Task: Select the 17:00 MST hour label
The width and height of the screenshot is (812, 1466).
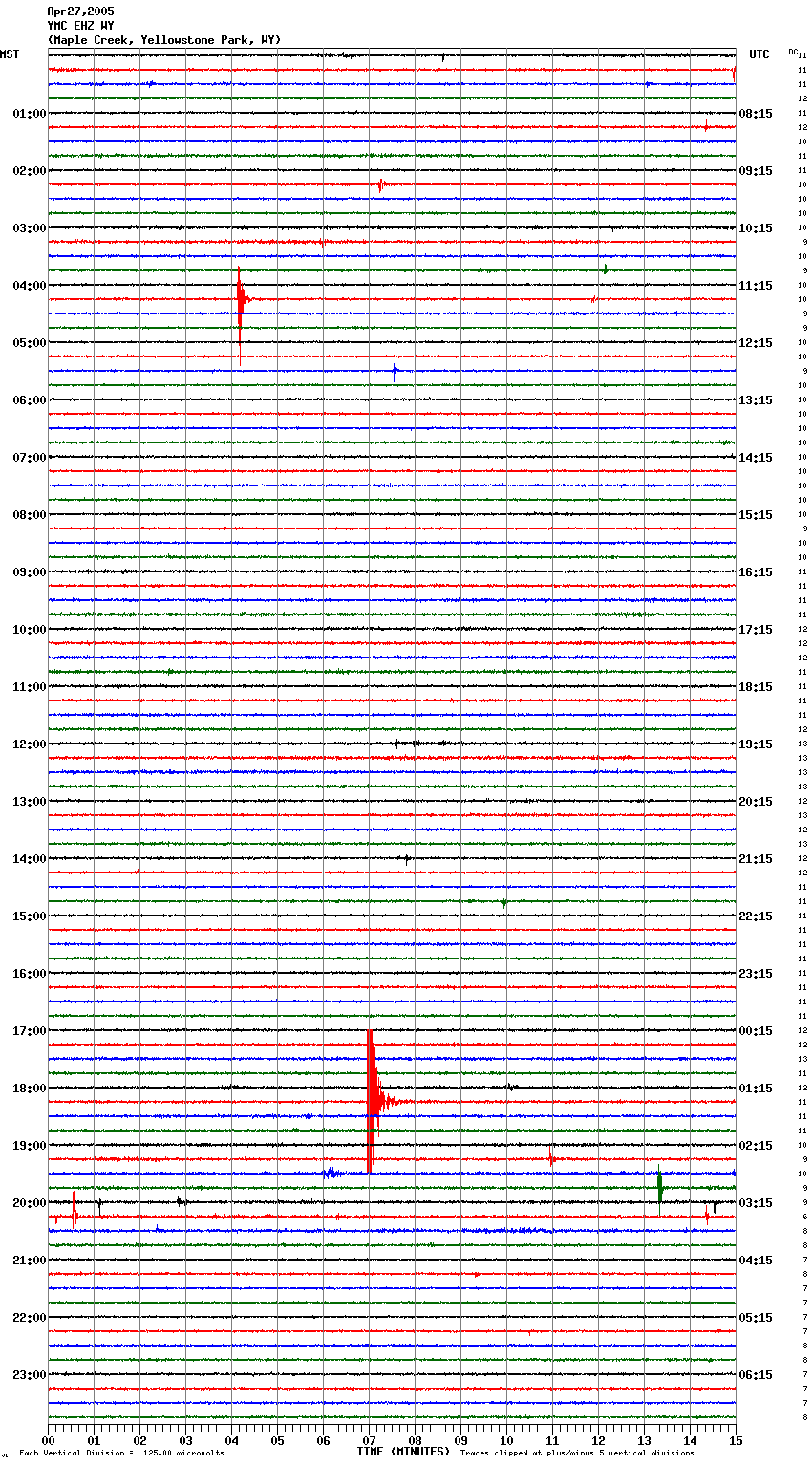Action: pos(29,1031)
